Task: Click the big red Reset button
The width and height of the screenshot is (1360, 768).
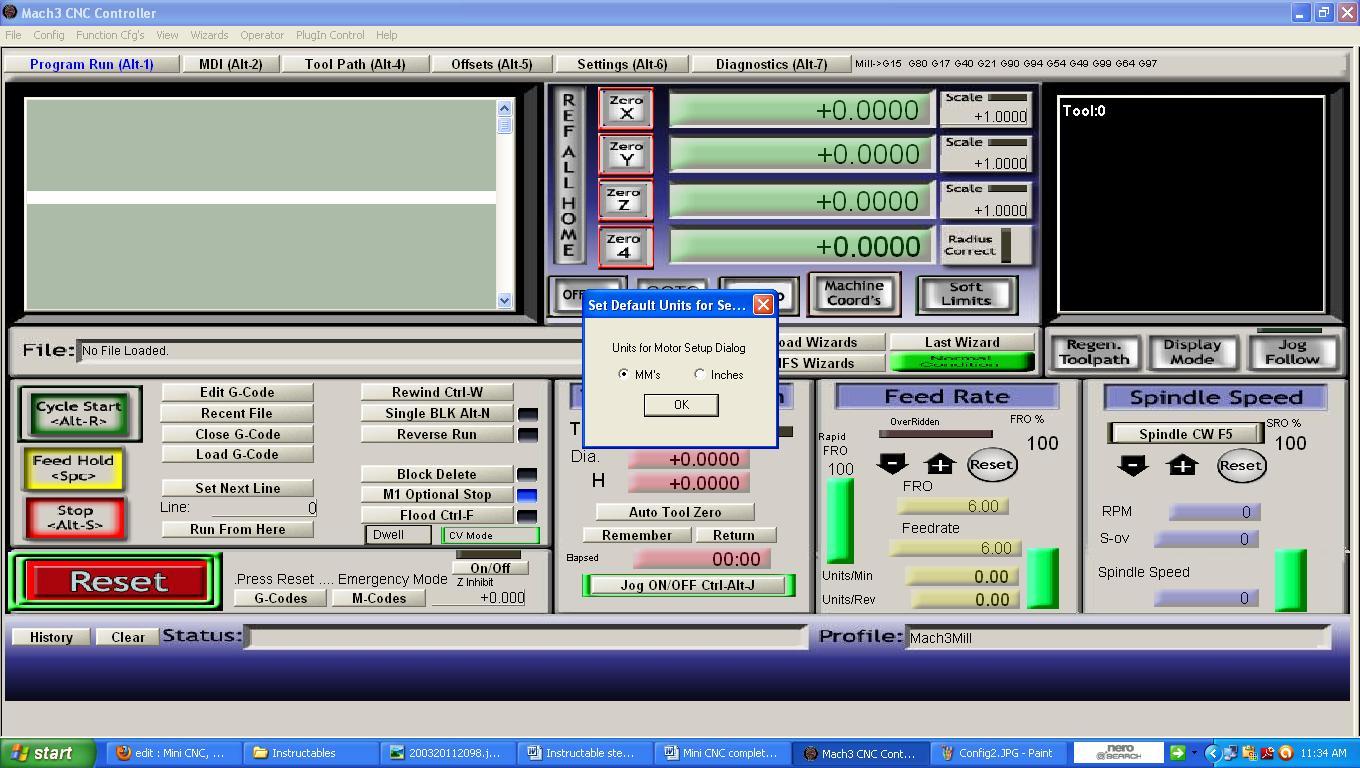Action: pos(117,581)
